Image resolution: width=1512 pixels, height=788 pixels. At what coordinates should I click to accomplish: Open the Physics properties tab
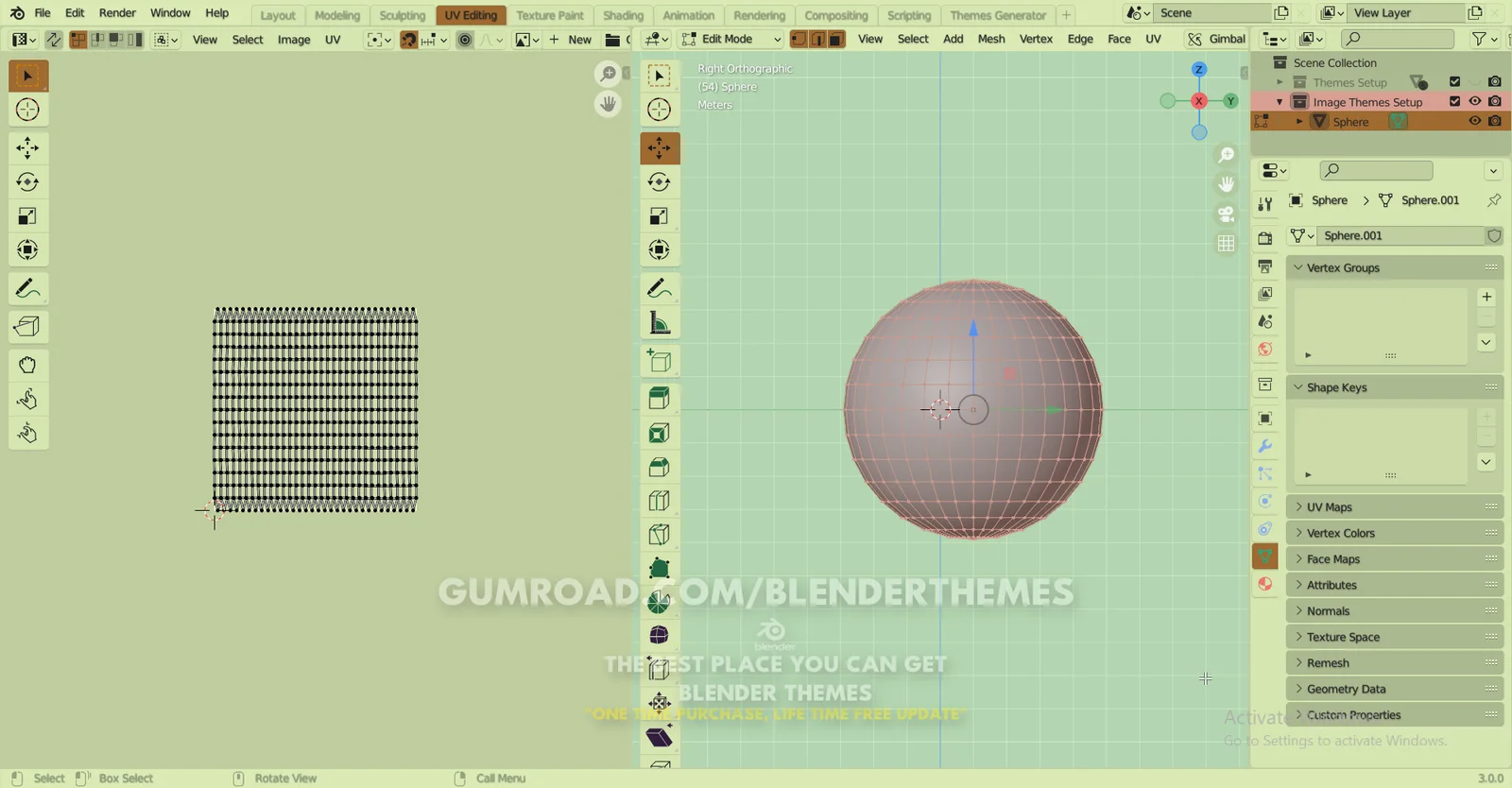(1265, 501)
